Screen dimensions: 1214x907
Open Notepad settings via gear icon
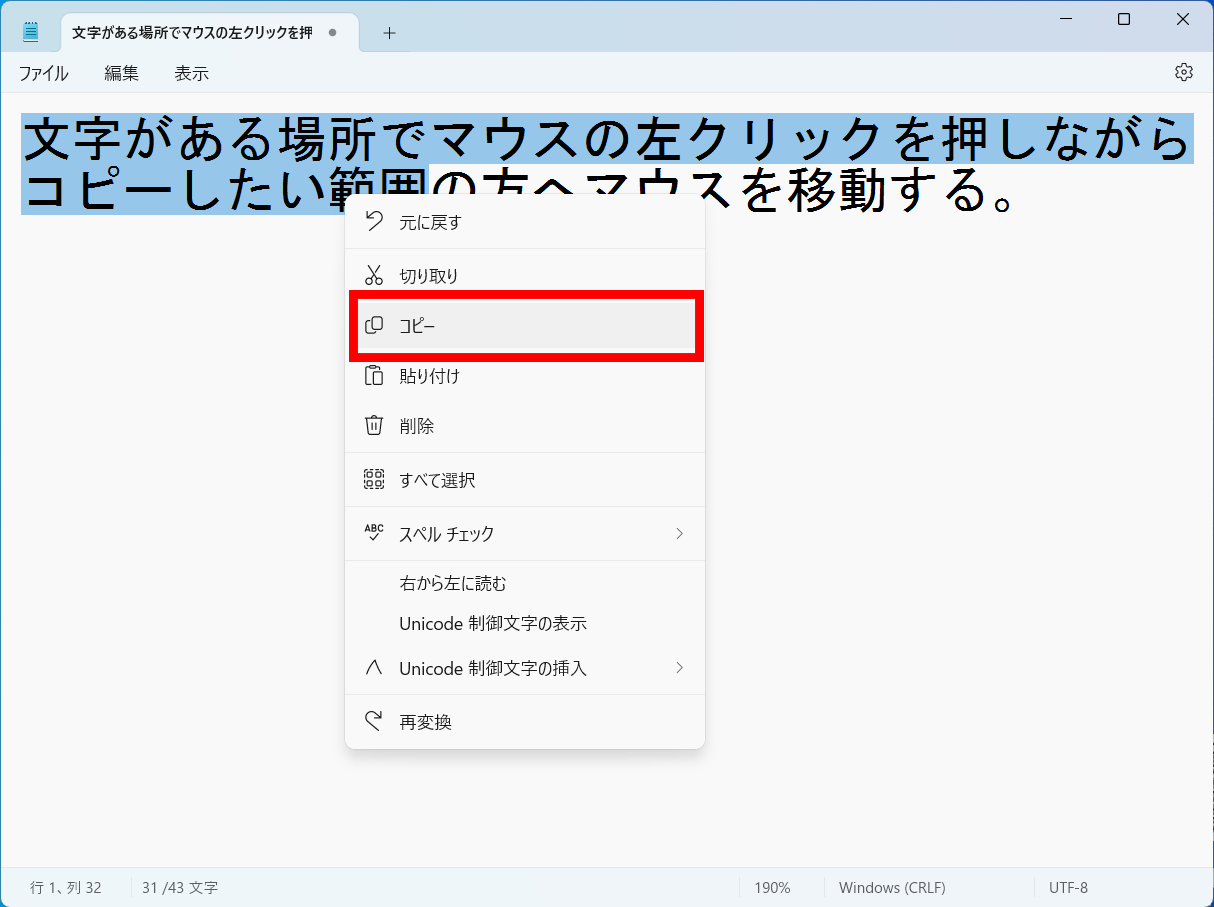pyautogui.click(x=1183, y=72)
